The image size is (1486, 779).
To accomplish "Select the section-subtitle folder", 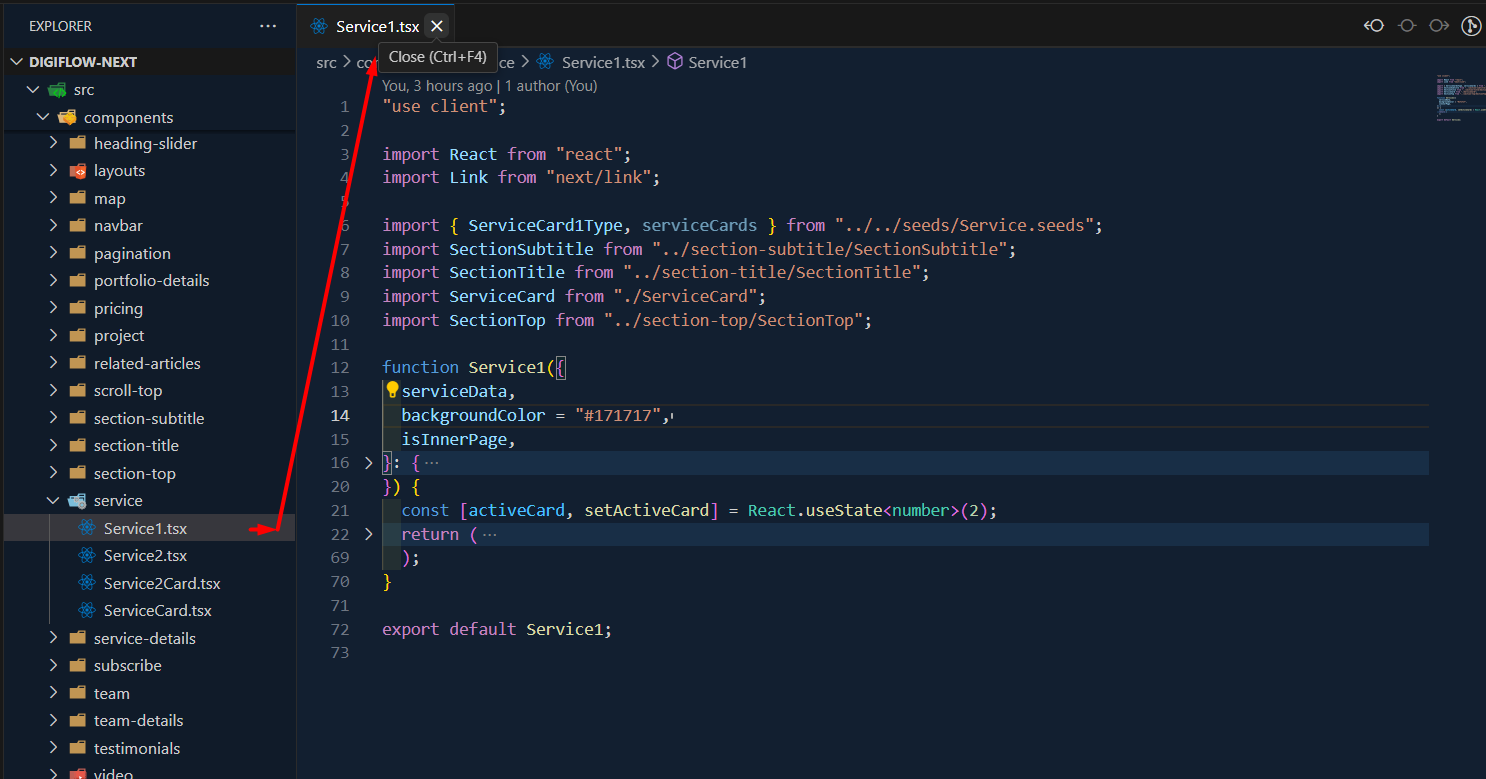I will tap(149, 419).
